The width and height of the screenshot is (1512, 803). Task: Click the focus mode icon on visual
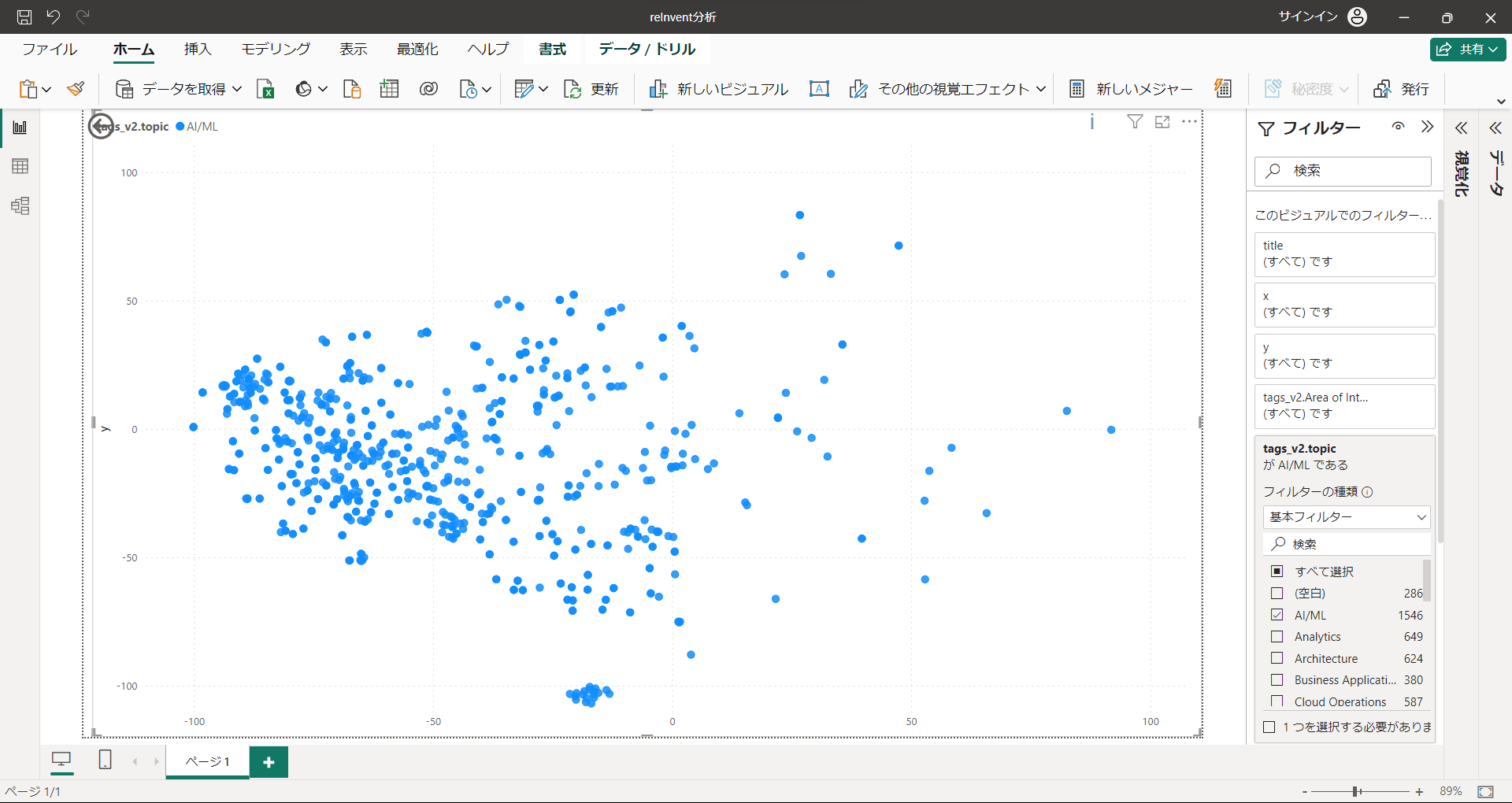[1162, 122]
